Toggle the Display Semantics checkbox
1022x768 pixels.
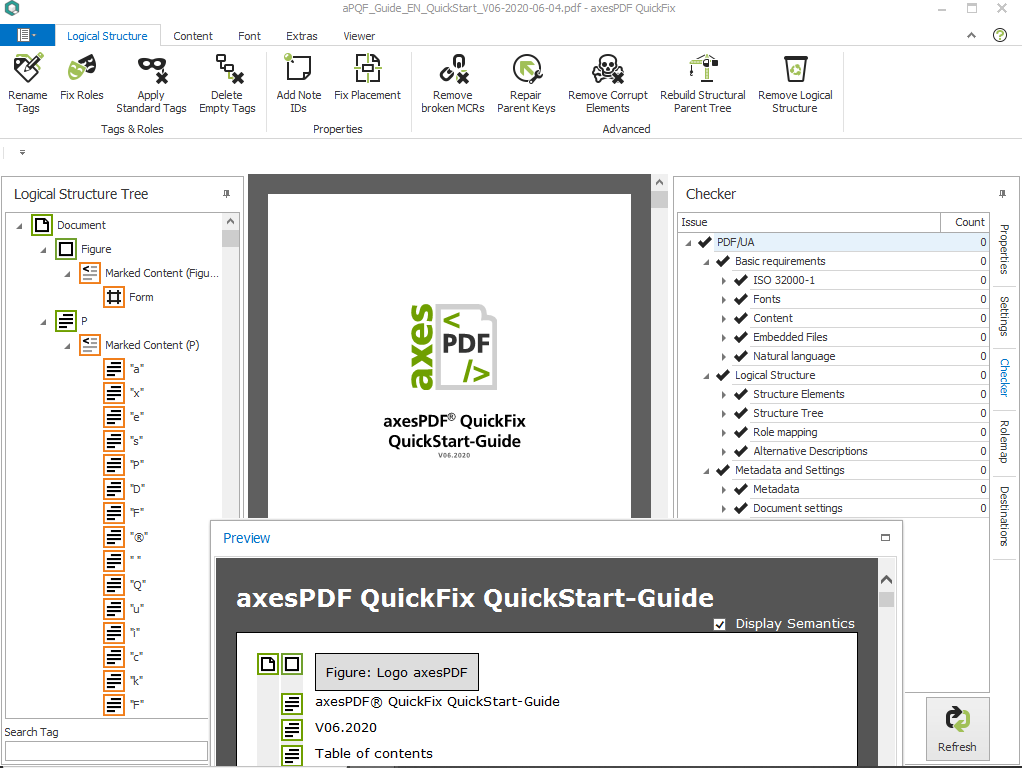point(720,625)
